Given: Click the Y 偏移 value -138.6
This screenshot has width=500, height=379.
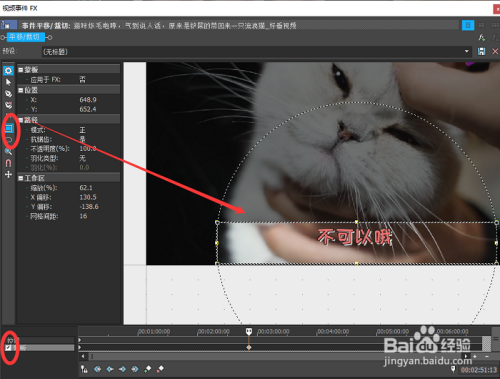Looking at the screenshot, I should (89, 207).
